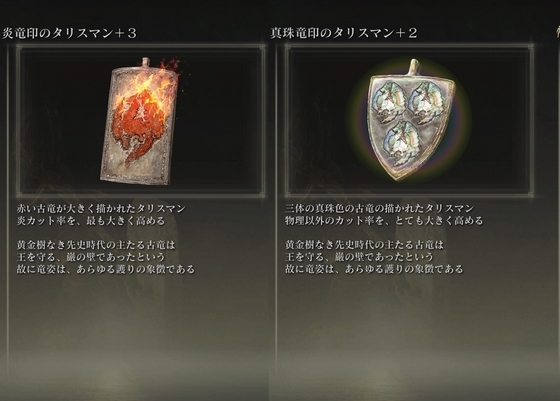Select the 炎竜印のタリスマン+3 title

coord(69,33)
